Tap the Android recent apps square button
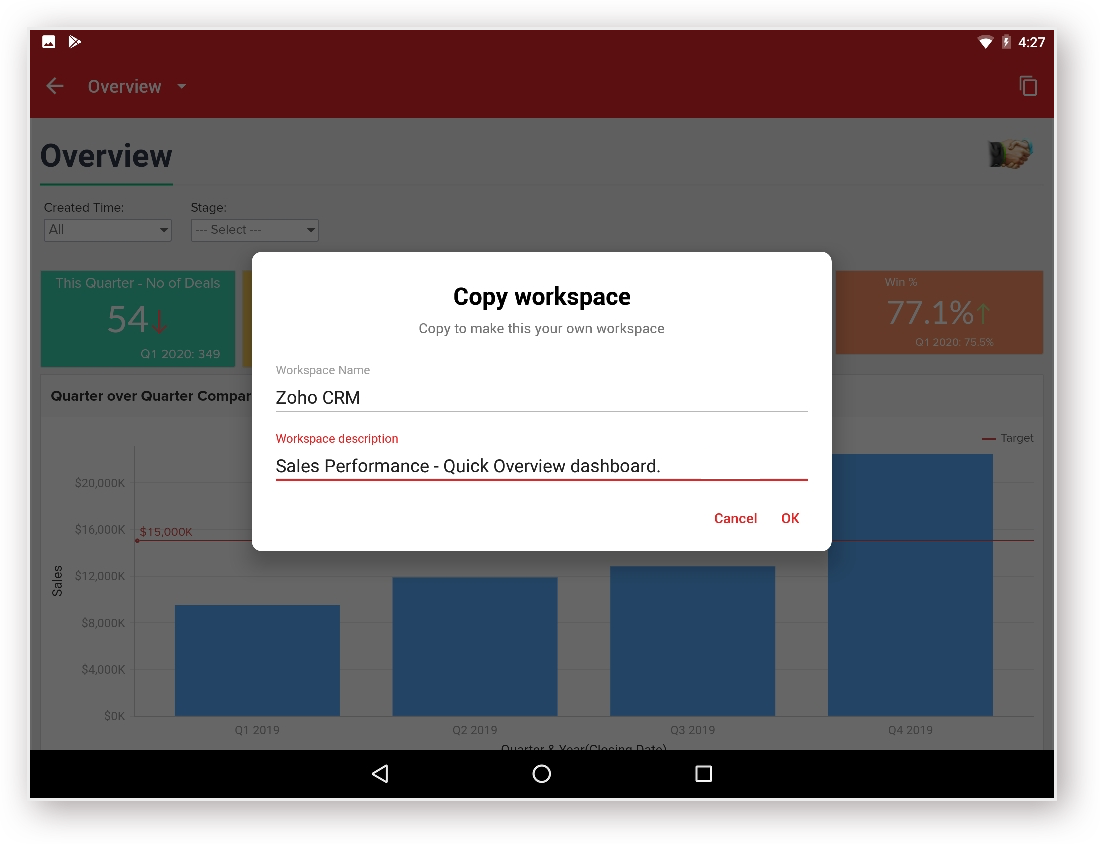Image resolution: width=1100 pixels, height=844 pixels. pos(703,773)
